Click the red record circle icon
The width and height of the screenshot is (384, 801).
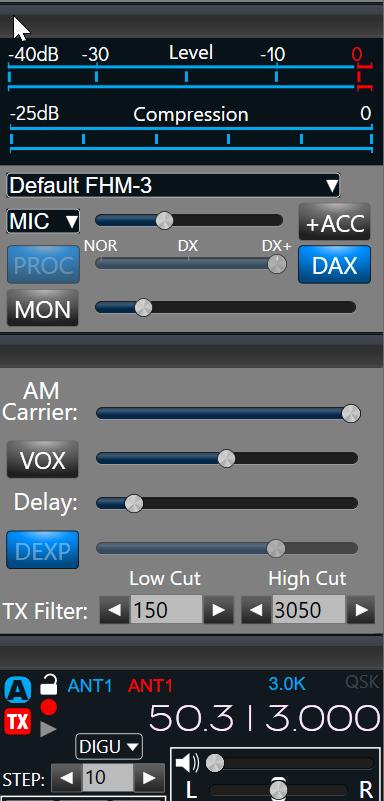point(49,708)
